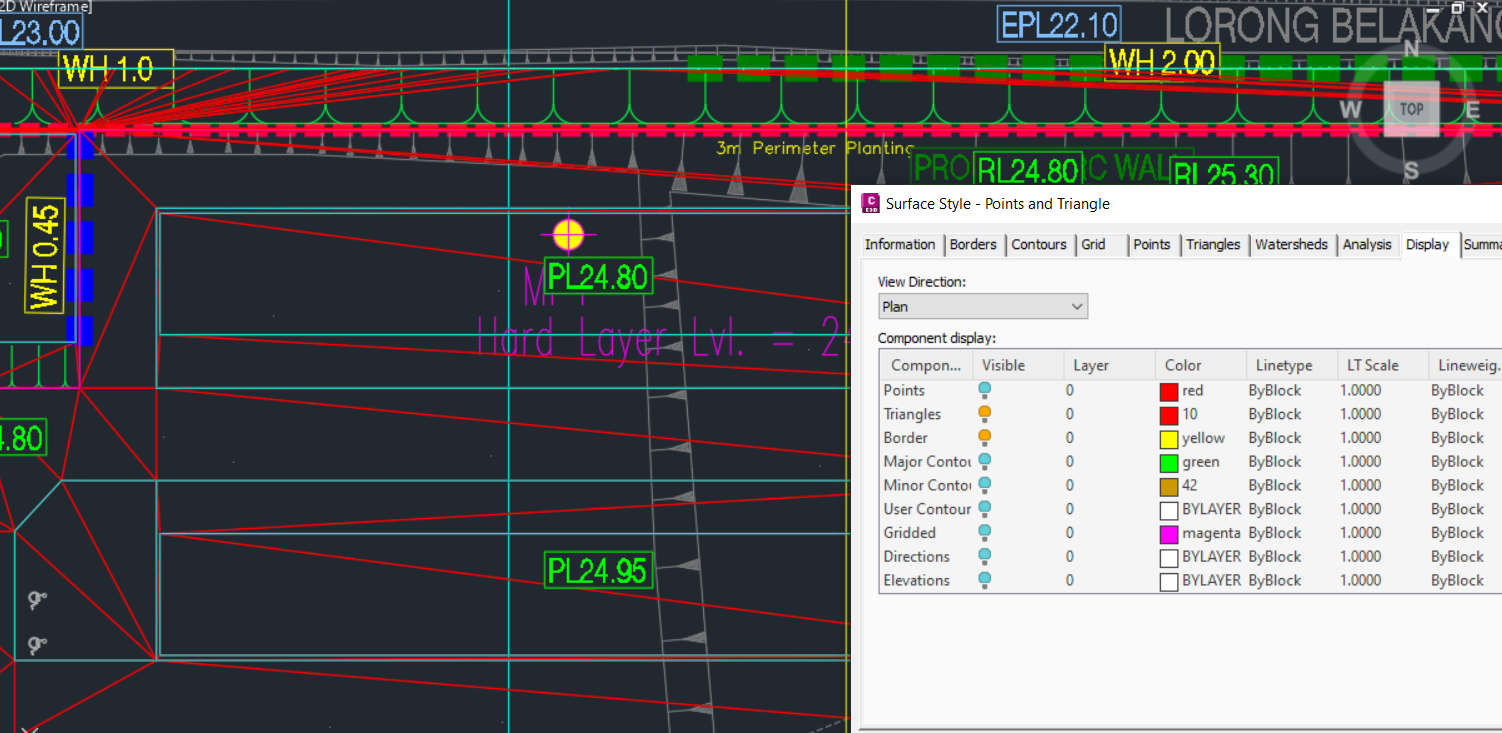Click the yellow Border color swatch
1502x733 pixels.
point(1169,438)
